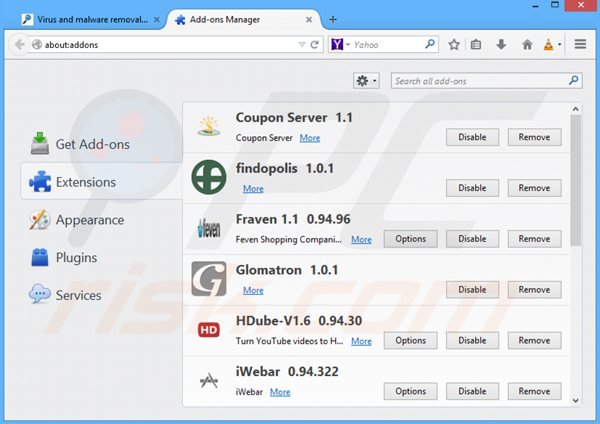Click the Glomatron G icon
This screenshot has width=600, height=424.
209,279
